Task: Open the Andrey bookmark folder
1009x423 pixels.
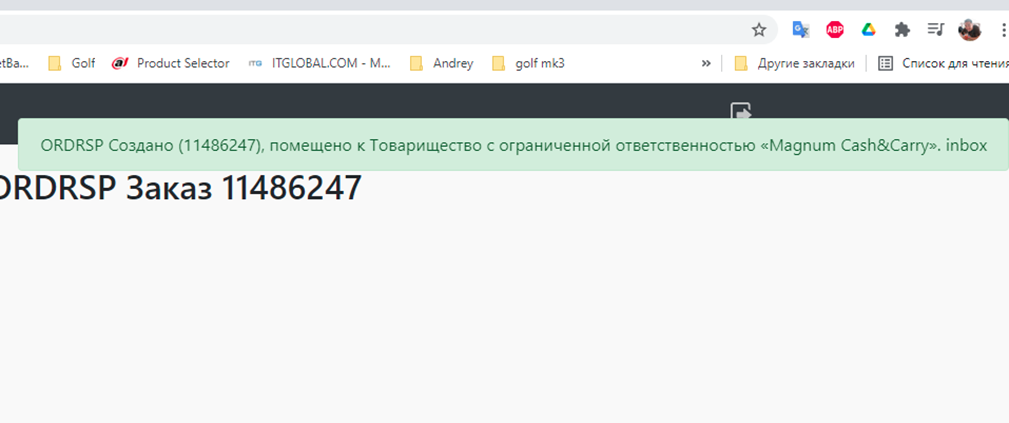Action: pyautogui.click(x=441, y=63)
